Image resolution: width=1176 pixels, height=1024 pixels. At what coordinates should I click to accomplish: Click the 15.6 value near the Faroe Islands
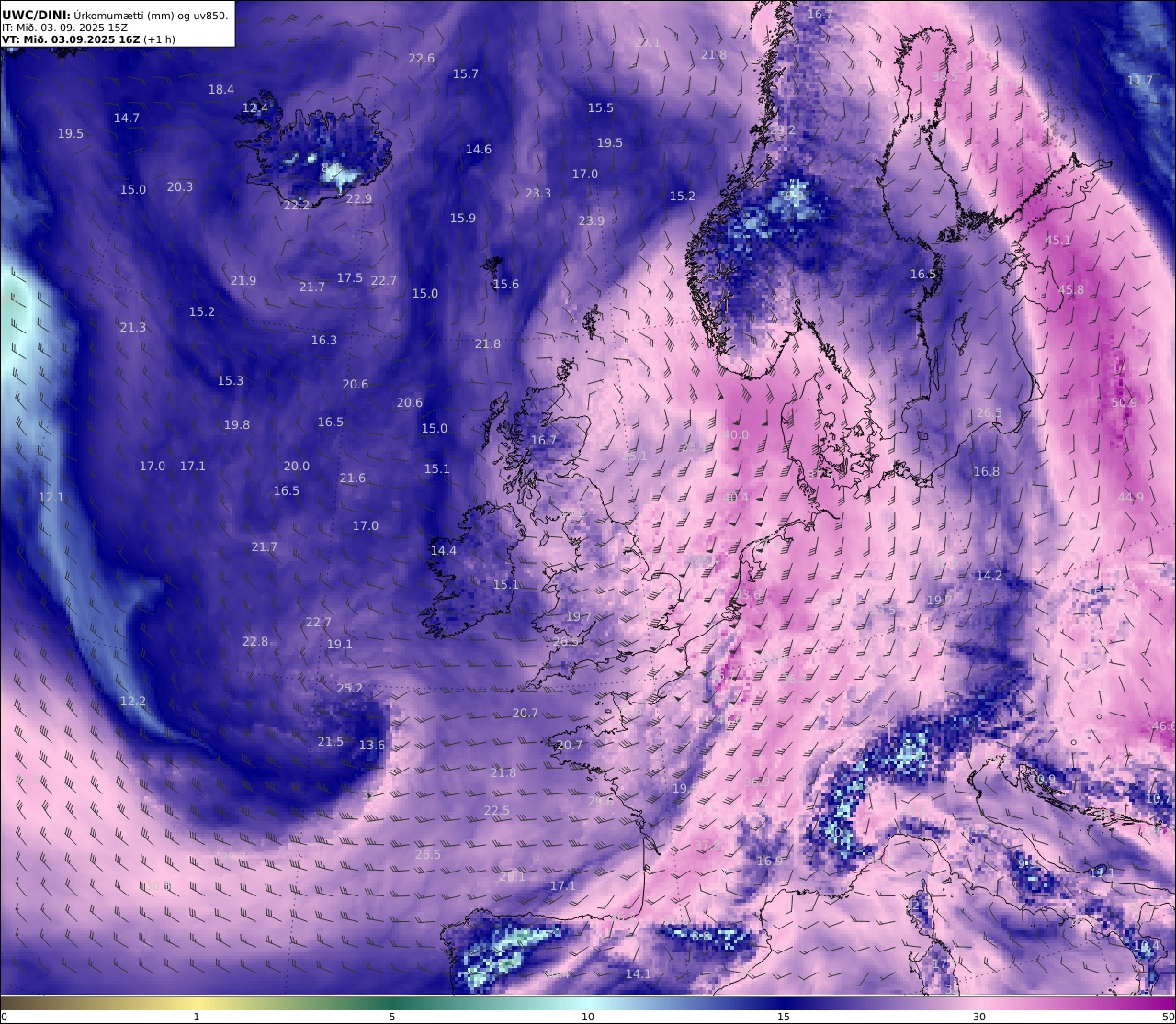point(506,285)
